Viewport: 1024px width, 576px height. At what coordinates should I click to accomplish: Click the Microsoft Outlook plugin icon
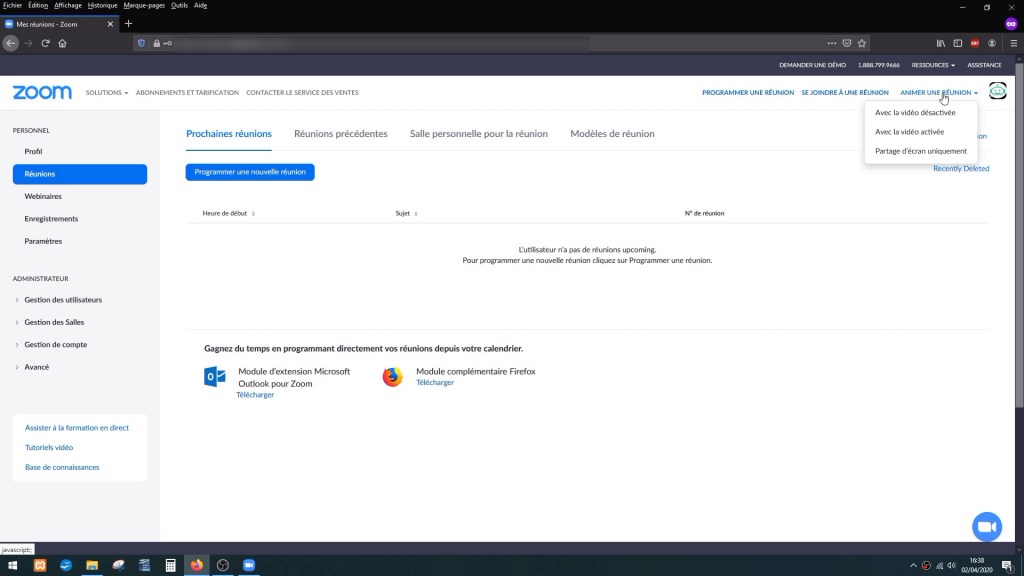pyautogui.click(x=215, y=377)
